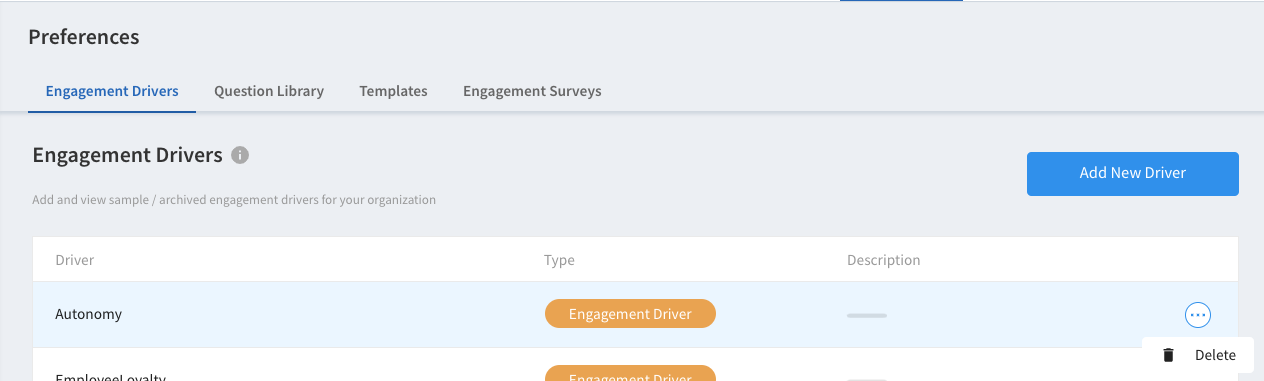Viewport: 1264px width, 381px height.
Task: Click the Engagement Drivers section heading
Action: coord(127,155)
